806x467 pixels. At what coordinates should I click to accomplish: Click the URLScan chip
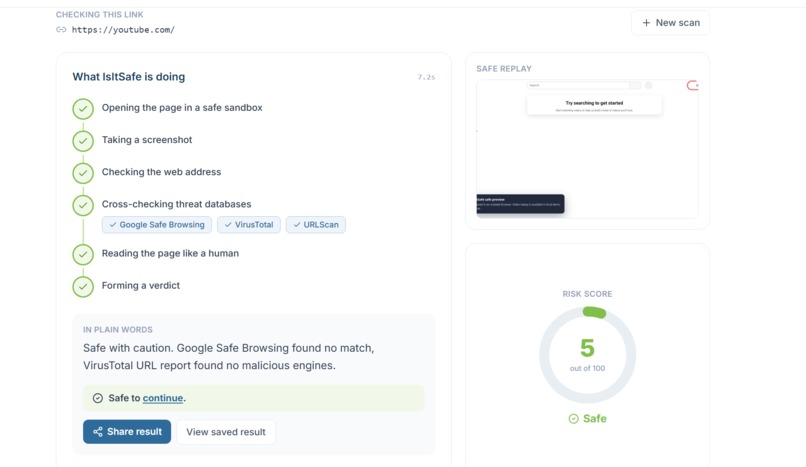click(x=316, y=225)
